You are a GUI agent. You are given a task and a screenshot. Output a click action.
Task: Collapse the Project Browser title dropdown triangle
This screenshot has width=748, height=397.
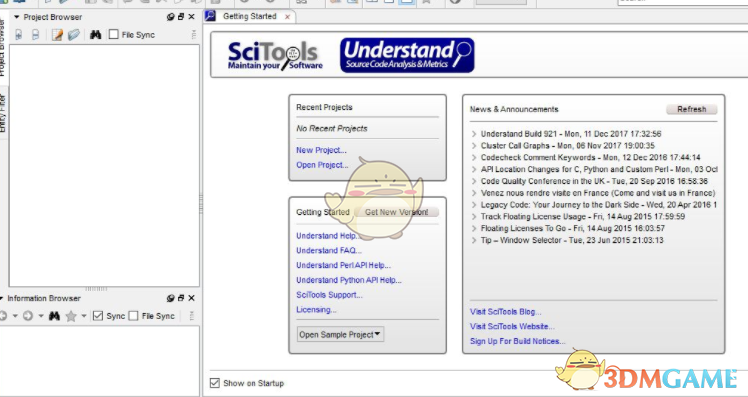tap(17, 17)
